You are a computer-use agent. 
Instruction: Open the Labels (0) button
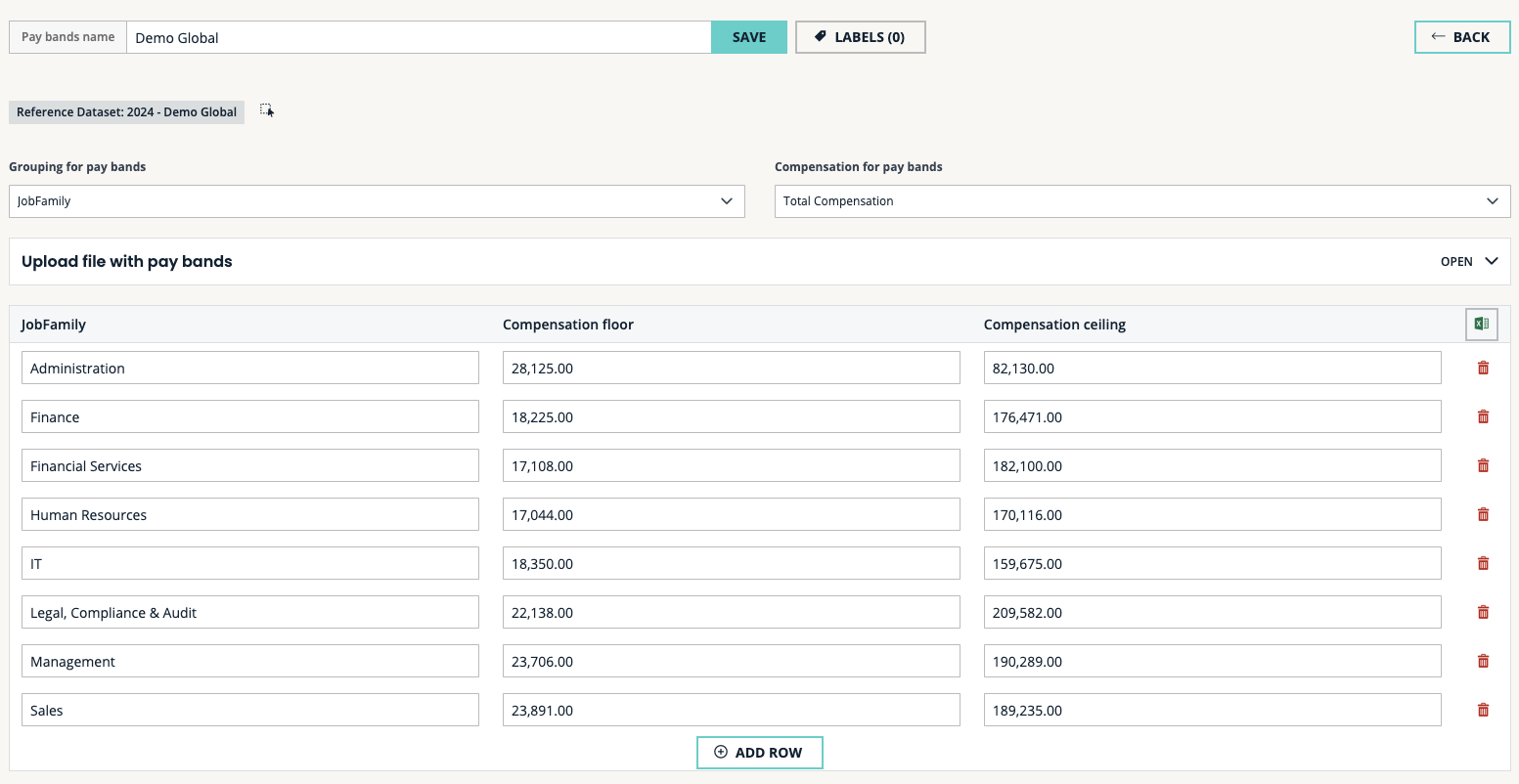tap(860, 37)
